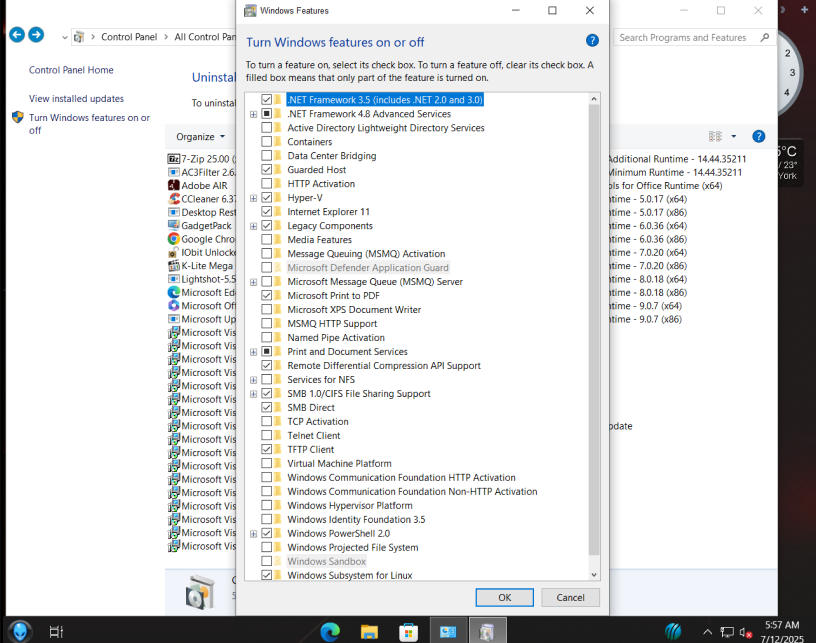Select the CCleaner icon in program list
The image size is (816, 643).
click(174, 199)
